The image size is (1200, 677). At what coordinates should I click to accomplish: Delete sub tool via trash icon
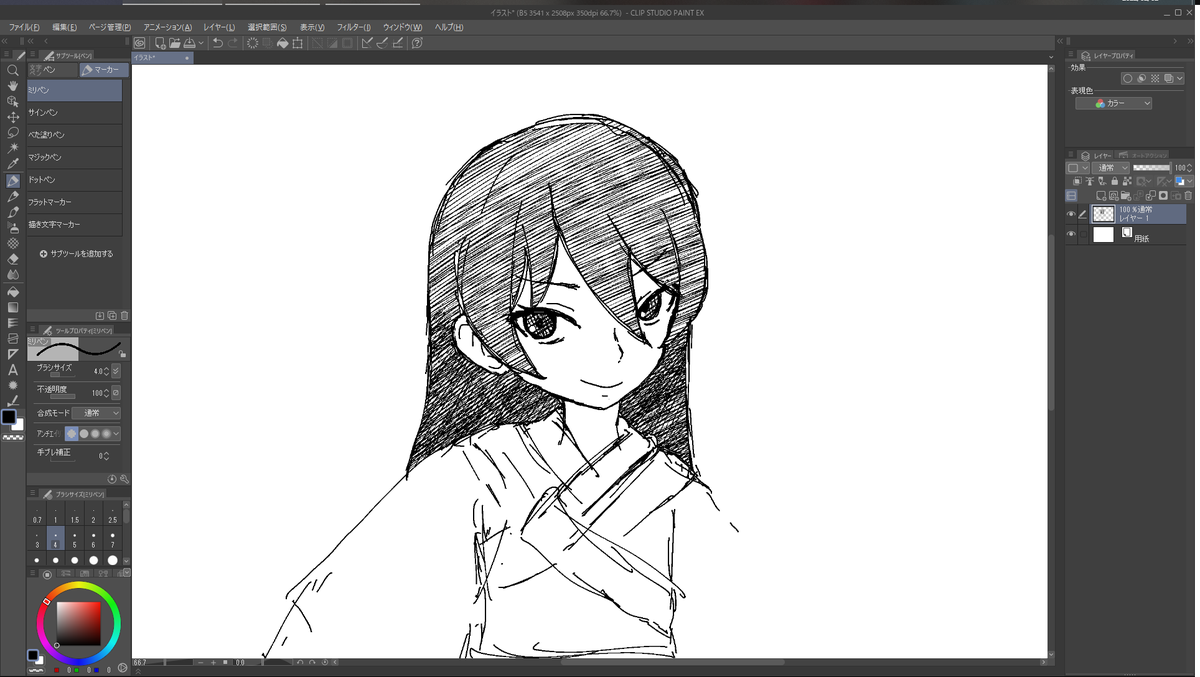tap(124, 315)
